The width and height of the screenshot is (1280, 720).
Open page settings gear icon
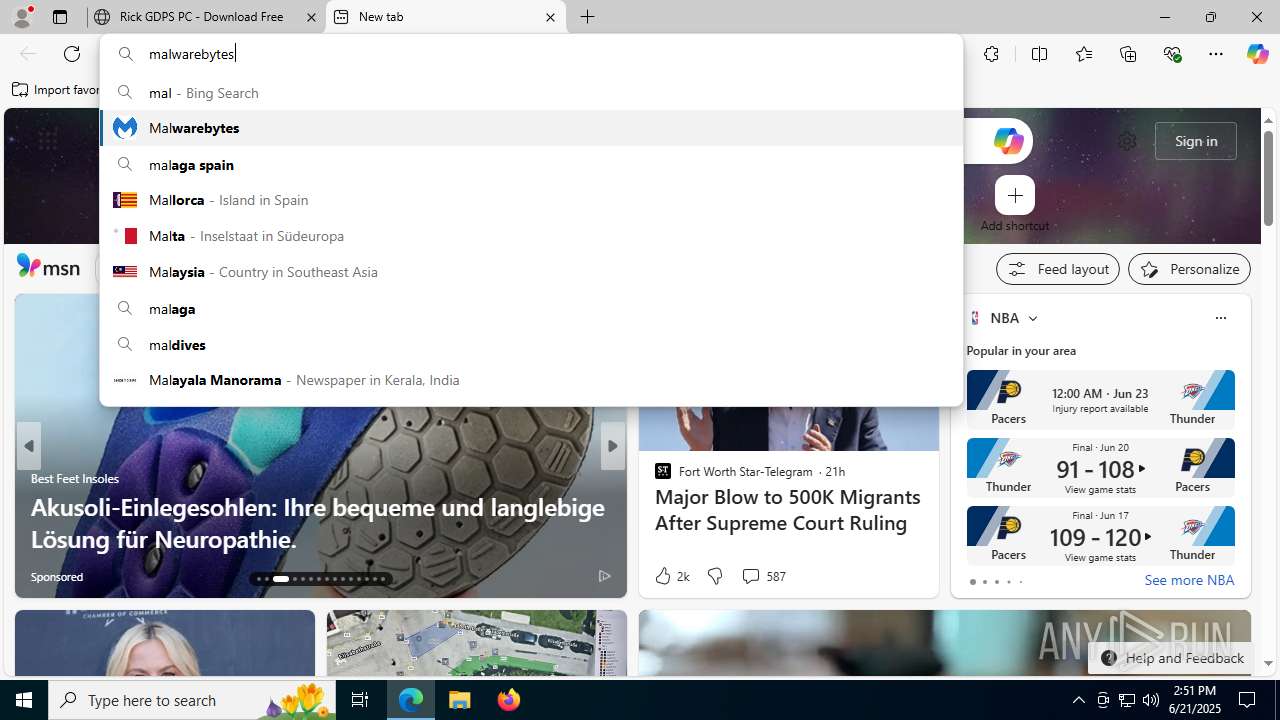(1127, 141)
